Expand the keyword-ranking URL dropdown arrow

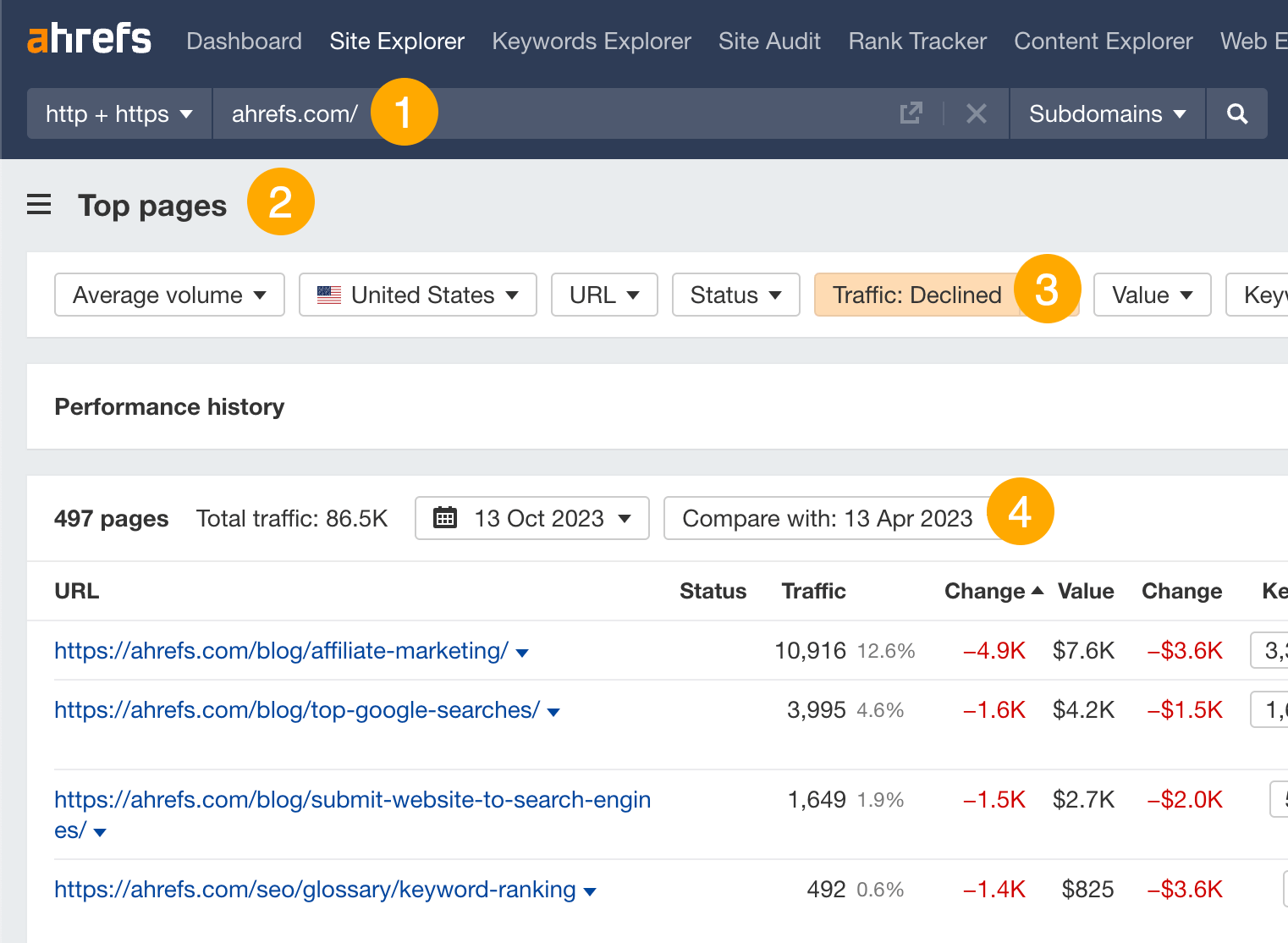[x=590, y=891]
